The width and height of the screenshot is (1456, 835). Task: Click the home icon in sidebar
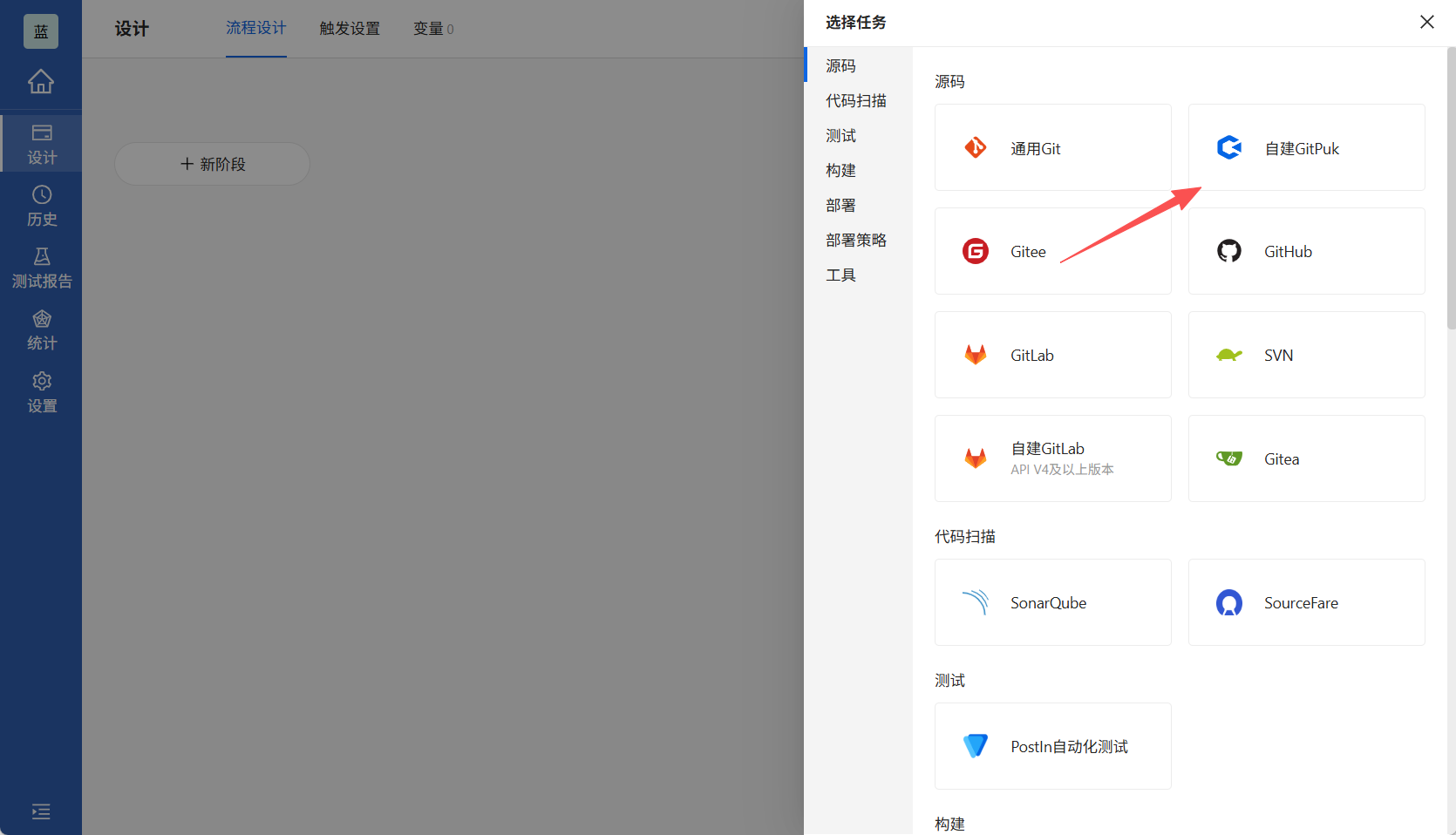41,81
